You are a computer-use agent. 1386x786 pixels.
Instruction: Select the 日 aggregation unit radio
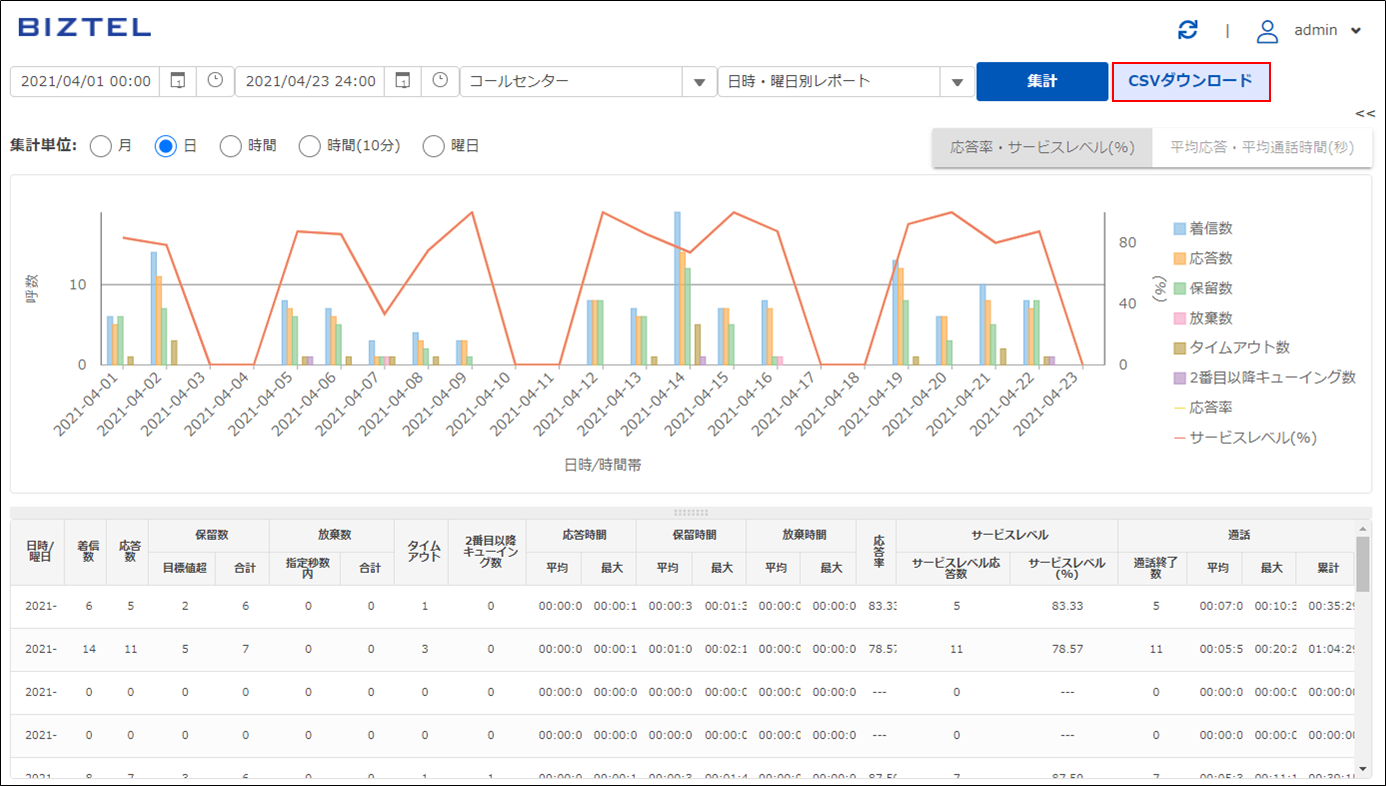(166, 146)
